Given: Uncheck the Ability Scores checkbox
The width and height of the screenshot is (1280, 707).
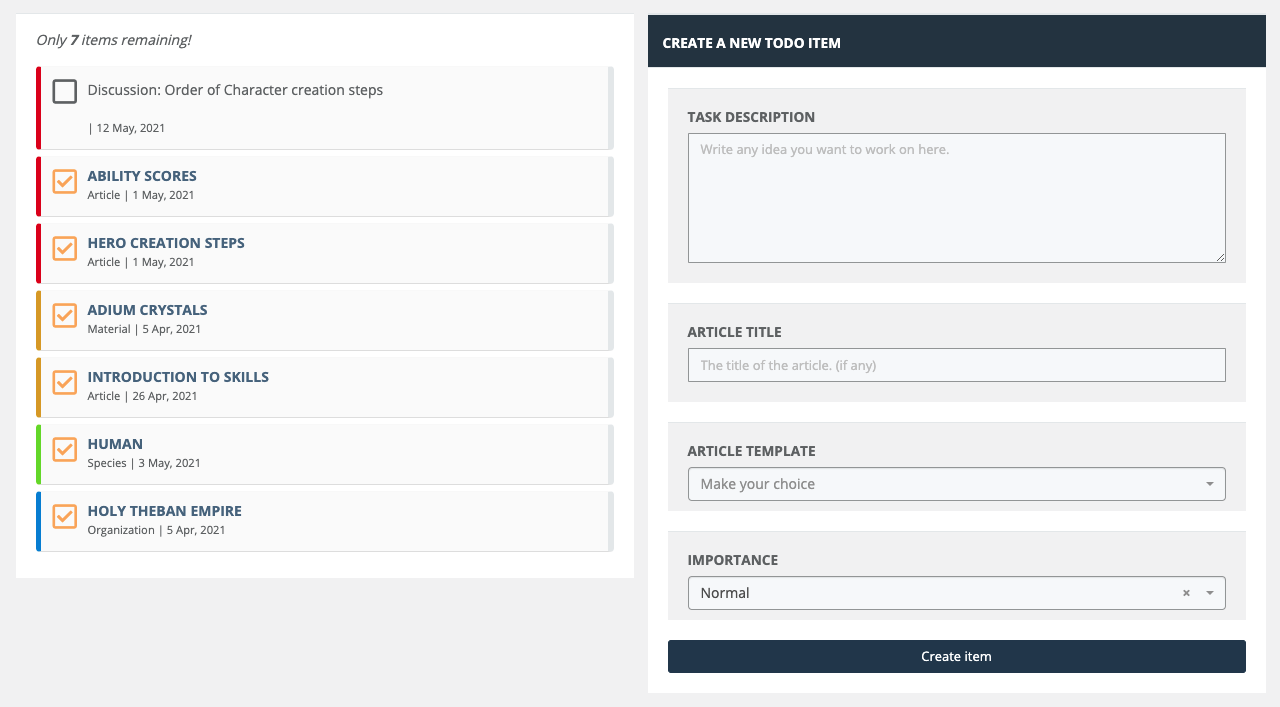Looking at the screenshot, I should click(65, 181).
